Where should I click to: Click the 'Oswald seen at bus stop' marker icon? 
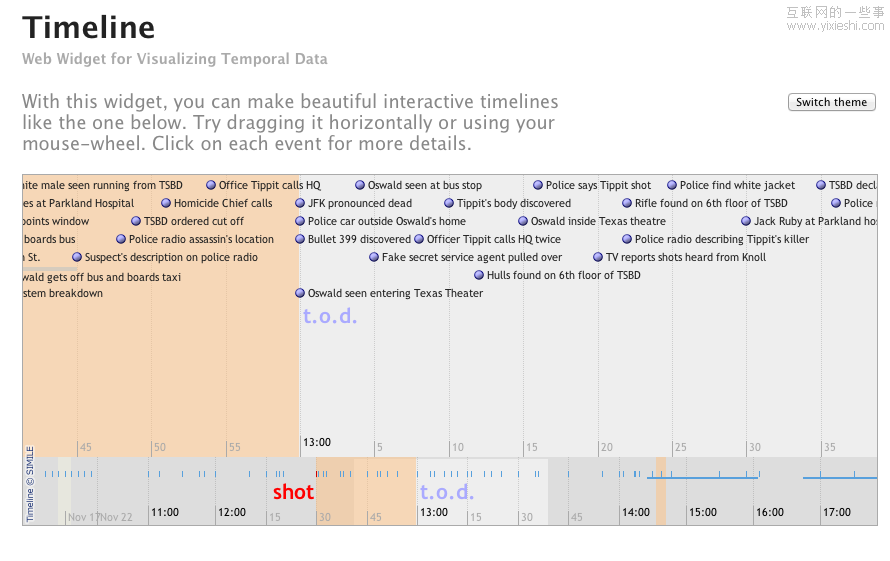coord(360,185)
